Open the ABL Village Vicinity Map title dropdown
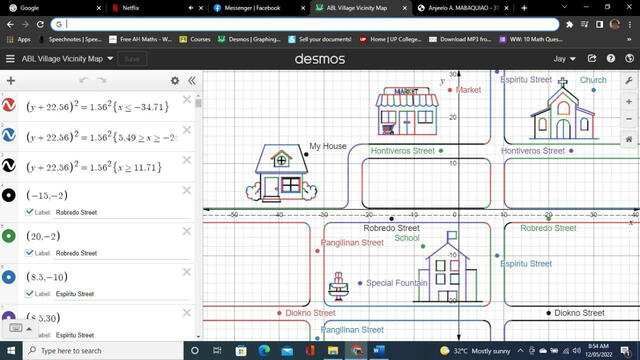The width and height of the screenshot is (640, 360). click(x=110, y=59)
